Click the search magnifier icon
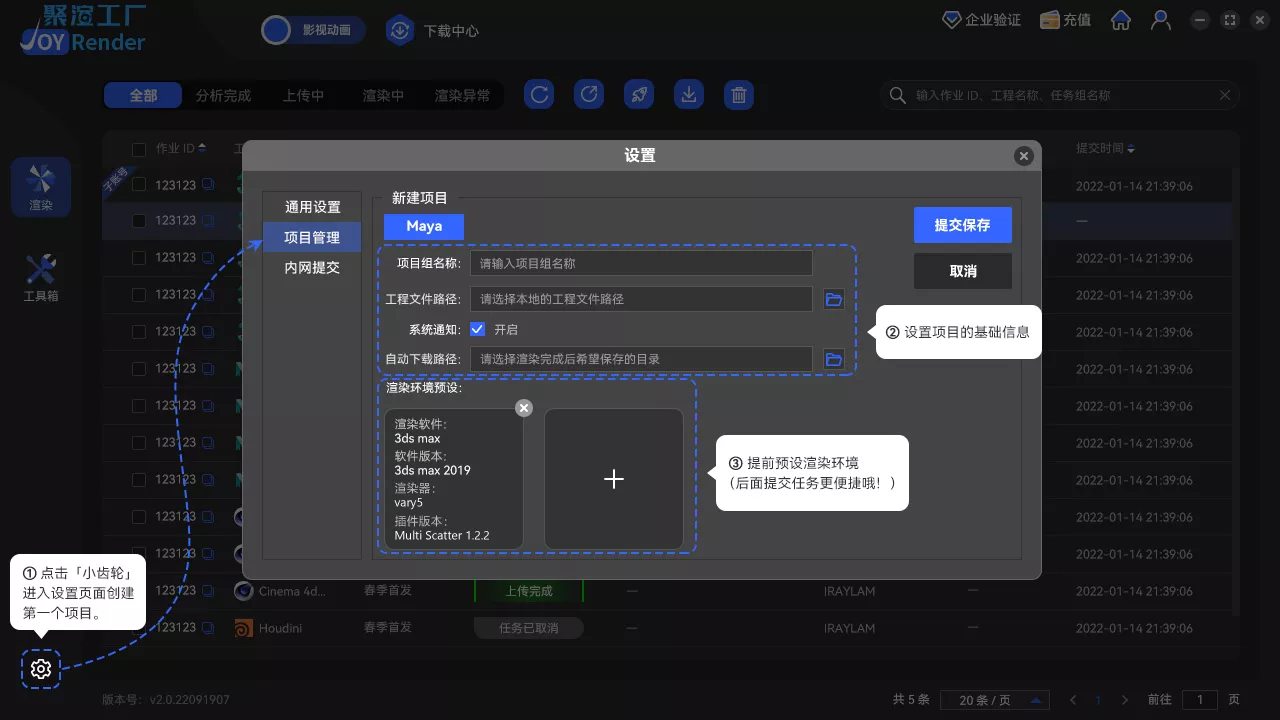 coord(897,95)
